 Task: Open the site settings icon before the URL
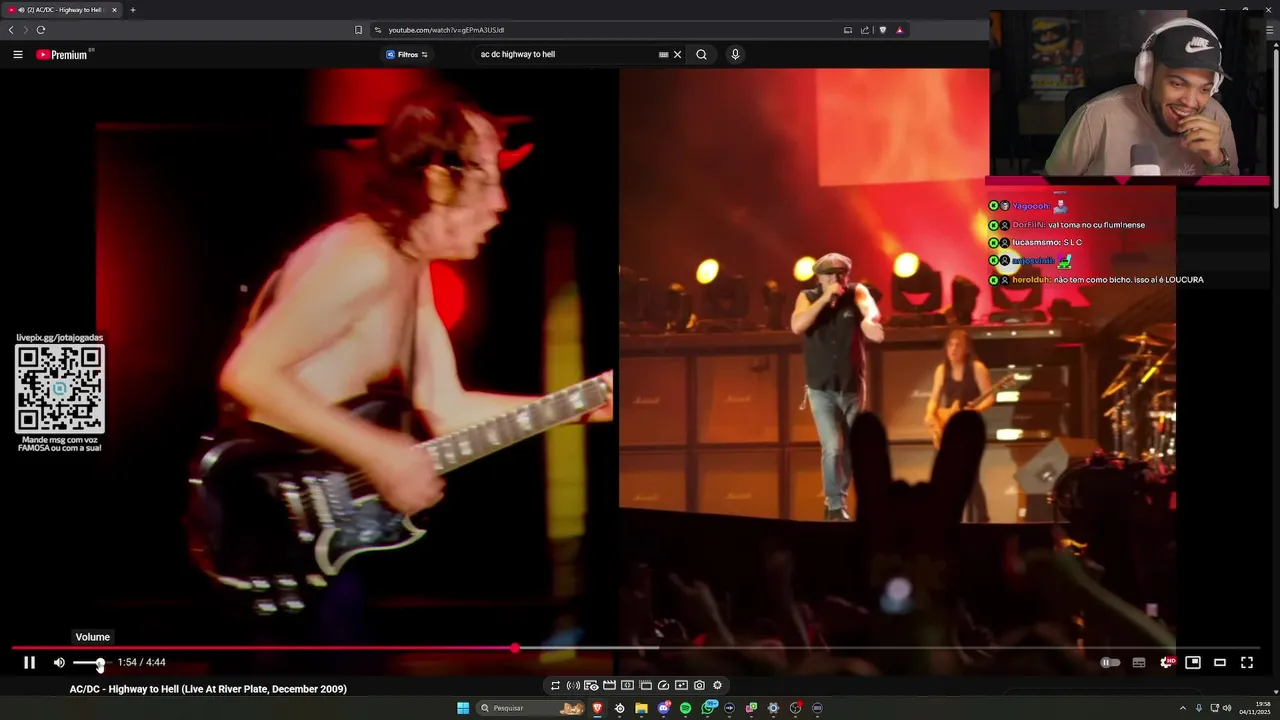point(378,30)
